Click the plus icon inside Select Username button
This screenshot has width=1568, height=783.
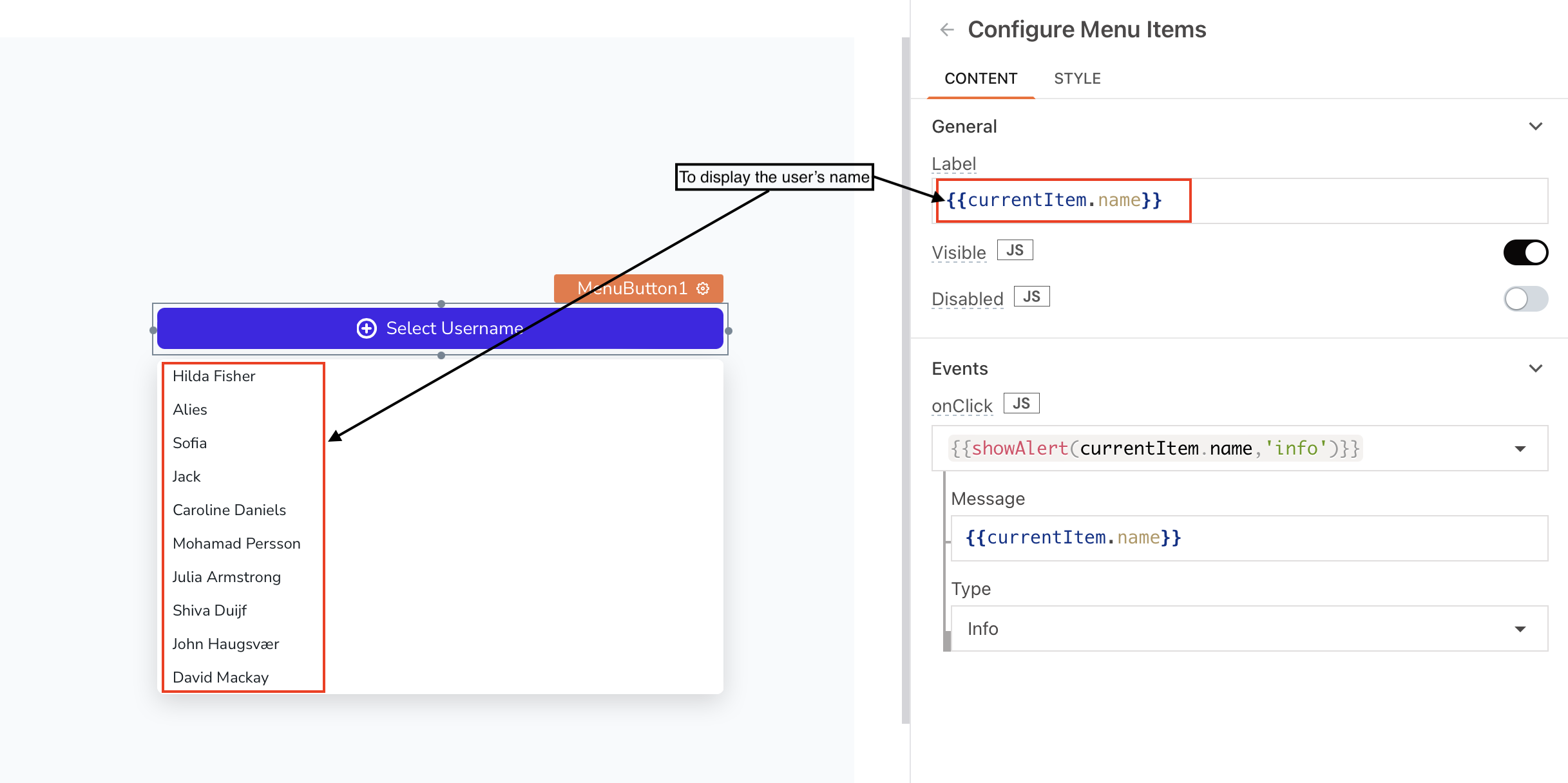pos(366,328)
